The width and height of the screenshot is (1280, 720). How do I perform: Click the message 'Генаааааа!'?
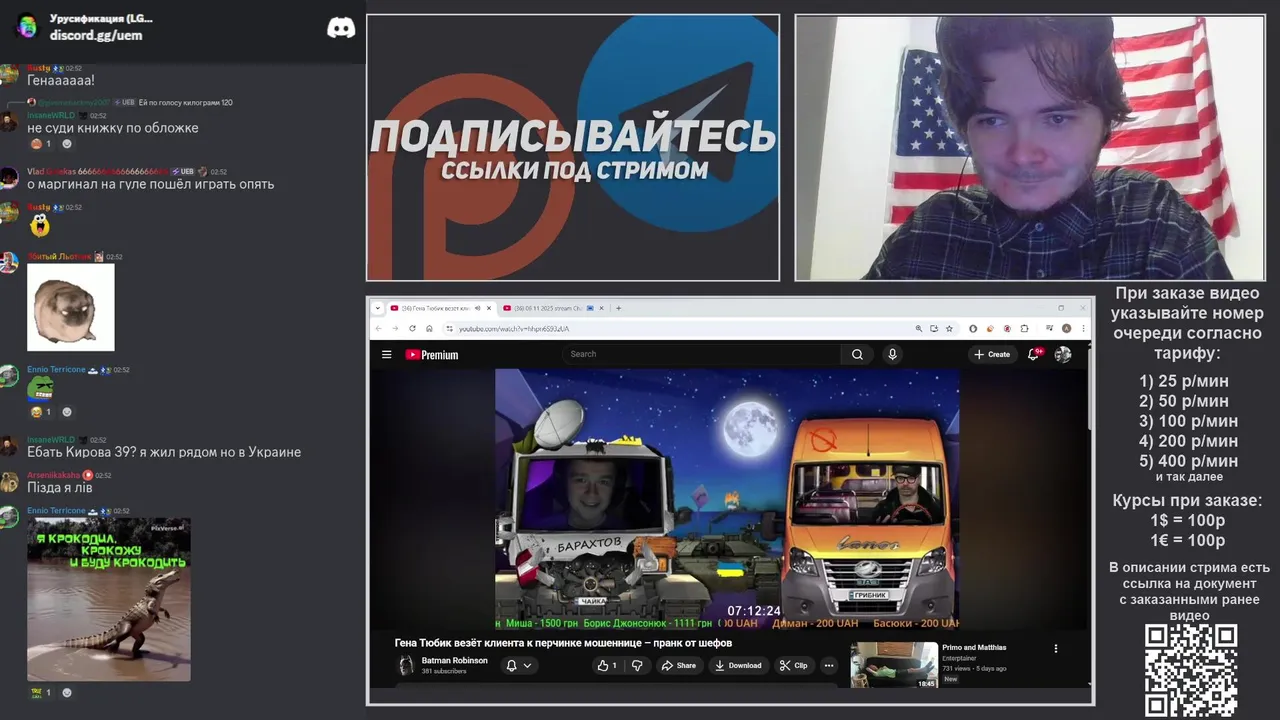[61, 80]
